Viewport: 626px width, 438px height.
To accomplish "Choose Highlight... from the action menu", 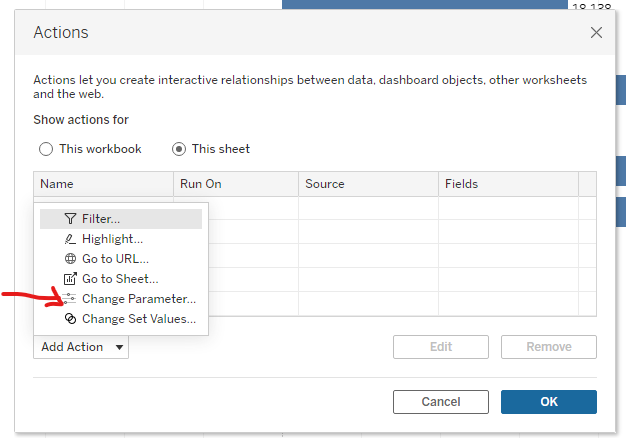I will click(x=112, y=239).
